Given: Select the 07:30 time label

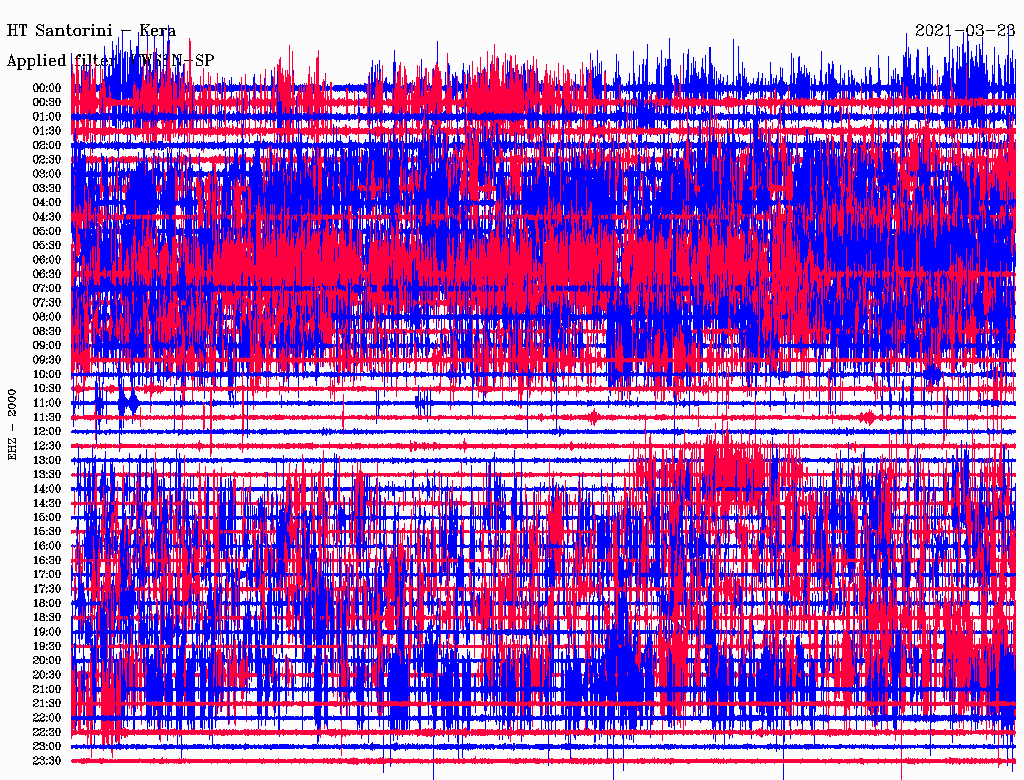Looking at the screenshot, I should (x=47, y=303).
